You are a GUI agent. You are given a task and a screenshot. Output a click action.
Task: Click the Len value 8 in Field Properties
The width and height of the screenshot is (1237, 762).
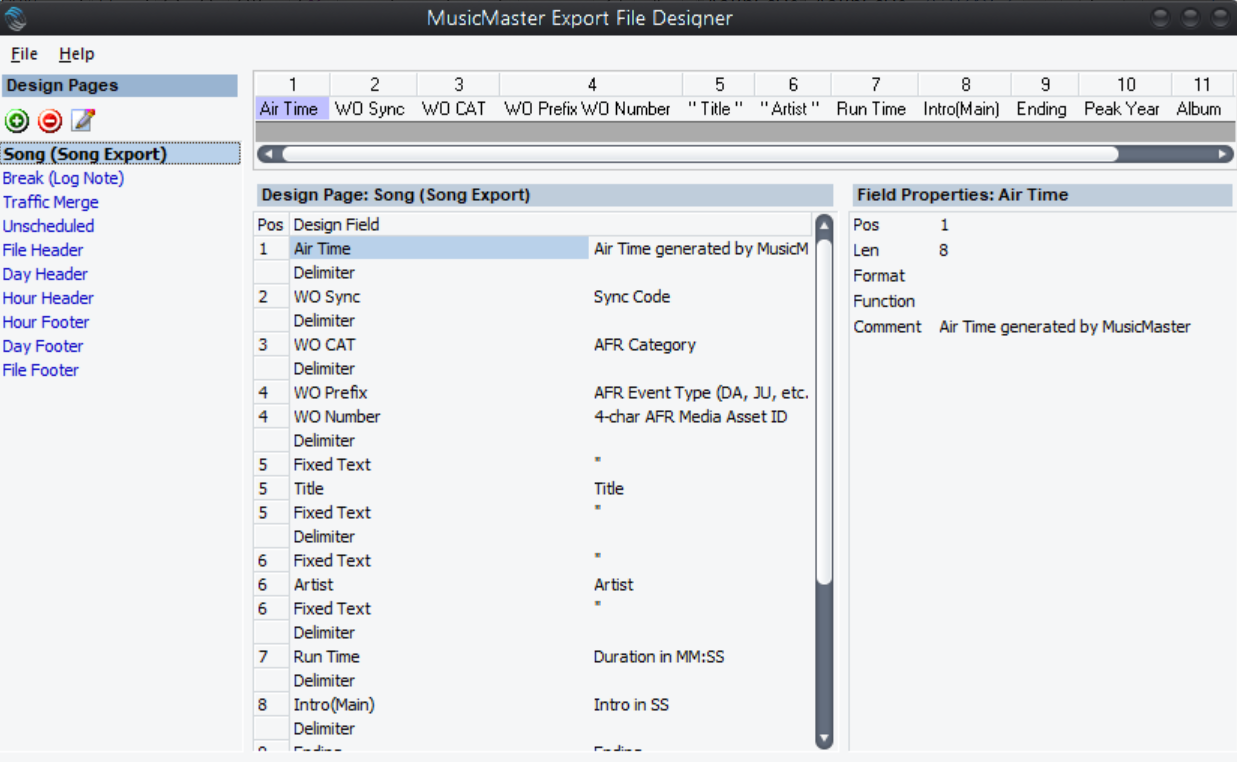pyautogui.click(x=944, y=251)
